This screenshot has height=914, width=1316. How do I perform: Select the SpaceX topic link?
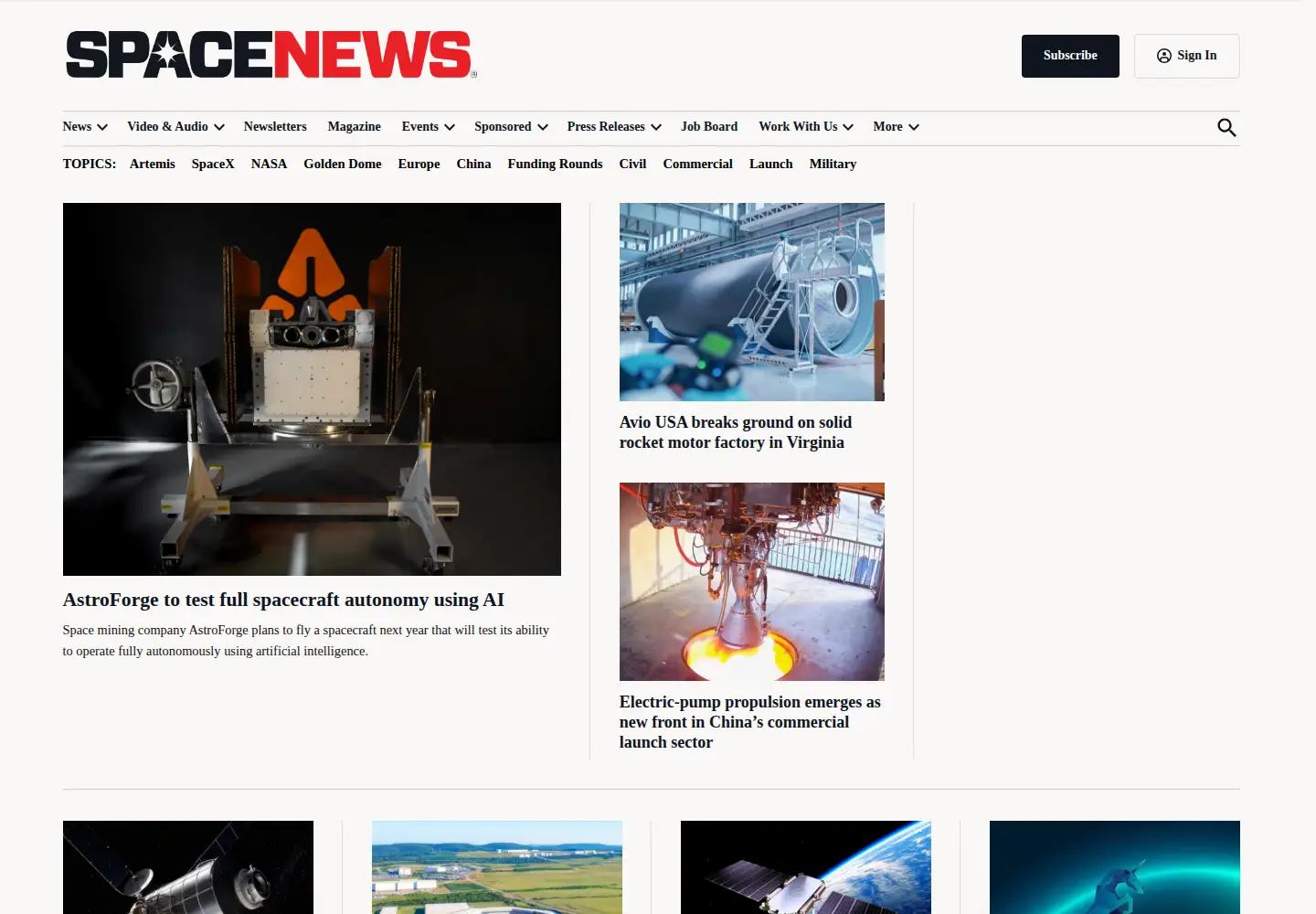[213, 165]
